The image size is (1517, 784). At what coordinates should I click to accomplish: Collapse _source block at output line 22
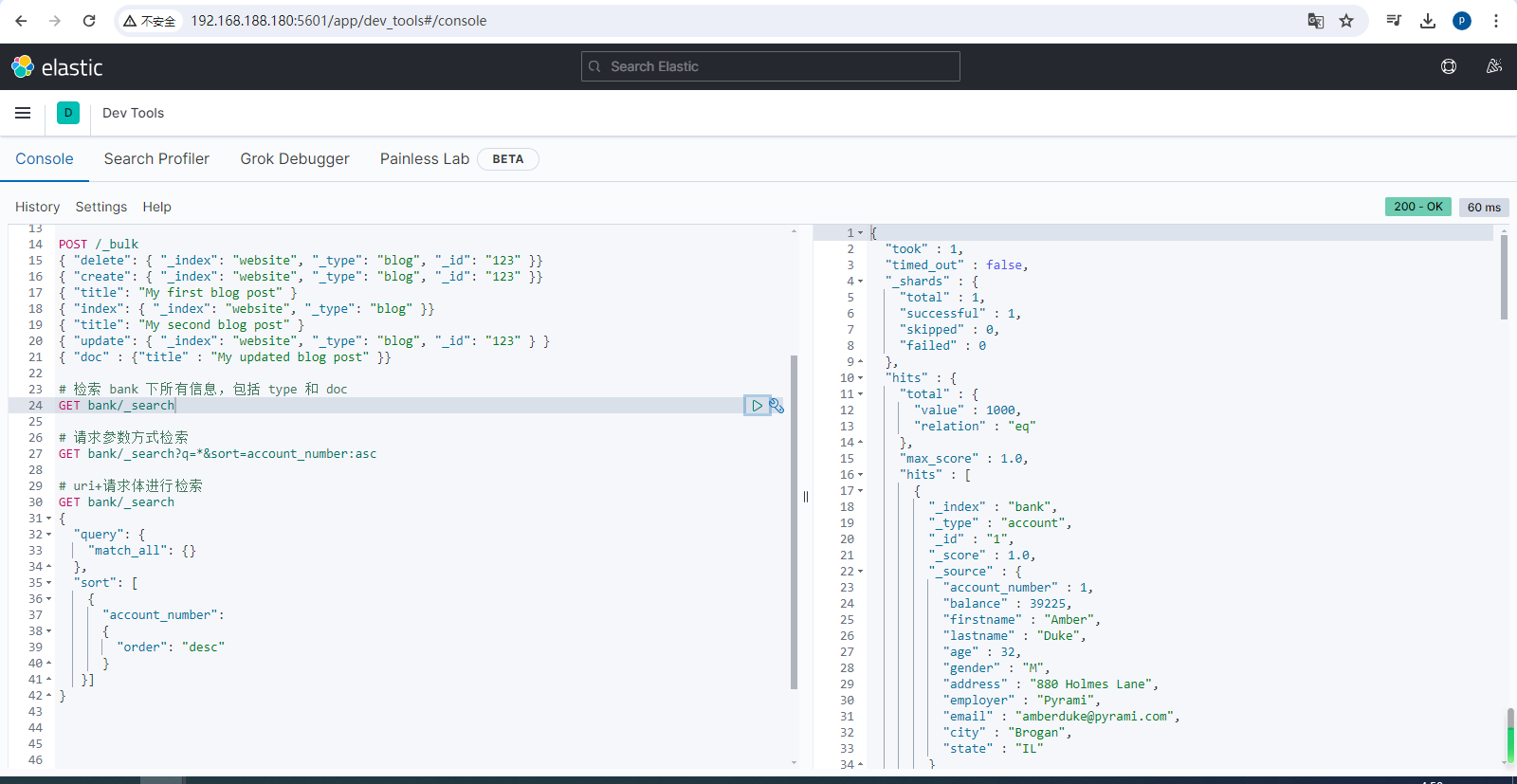click(861, 572)
